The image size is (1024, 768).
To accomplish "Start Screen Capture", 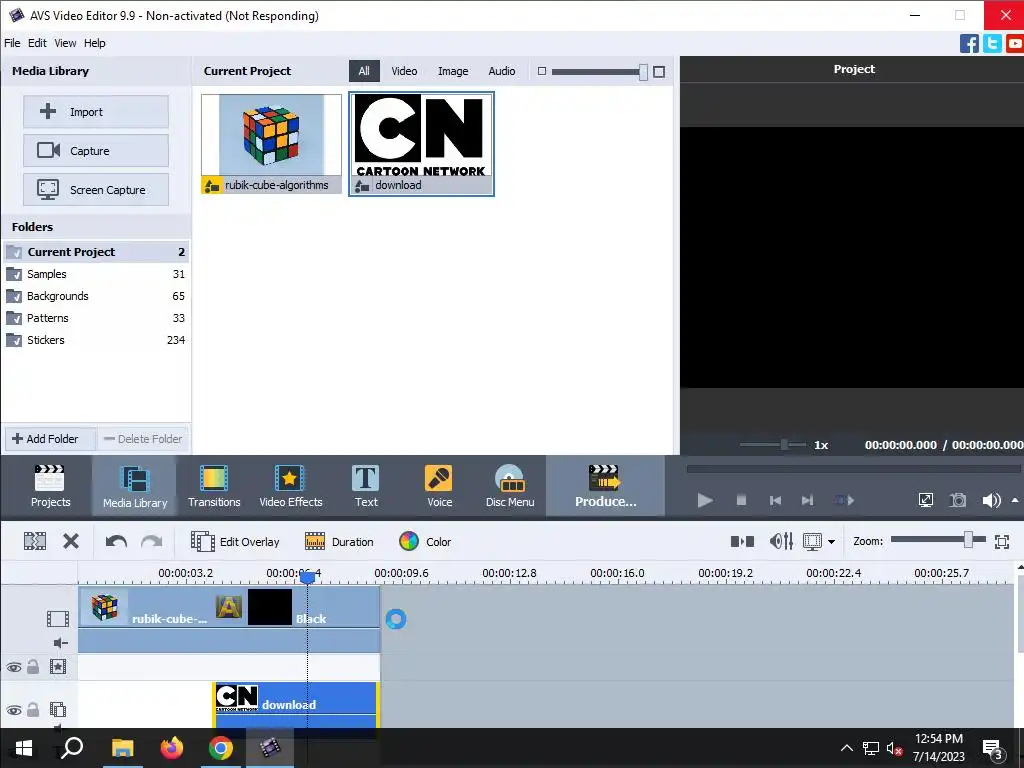I will coord(96,189).
